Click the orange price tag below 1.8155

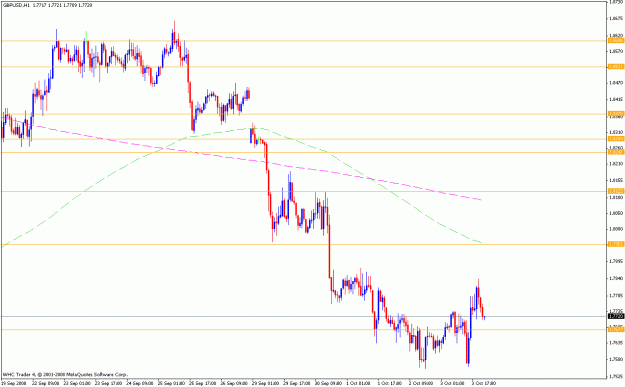[x=615, y=191]
